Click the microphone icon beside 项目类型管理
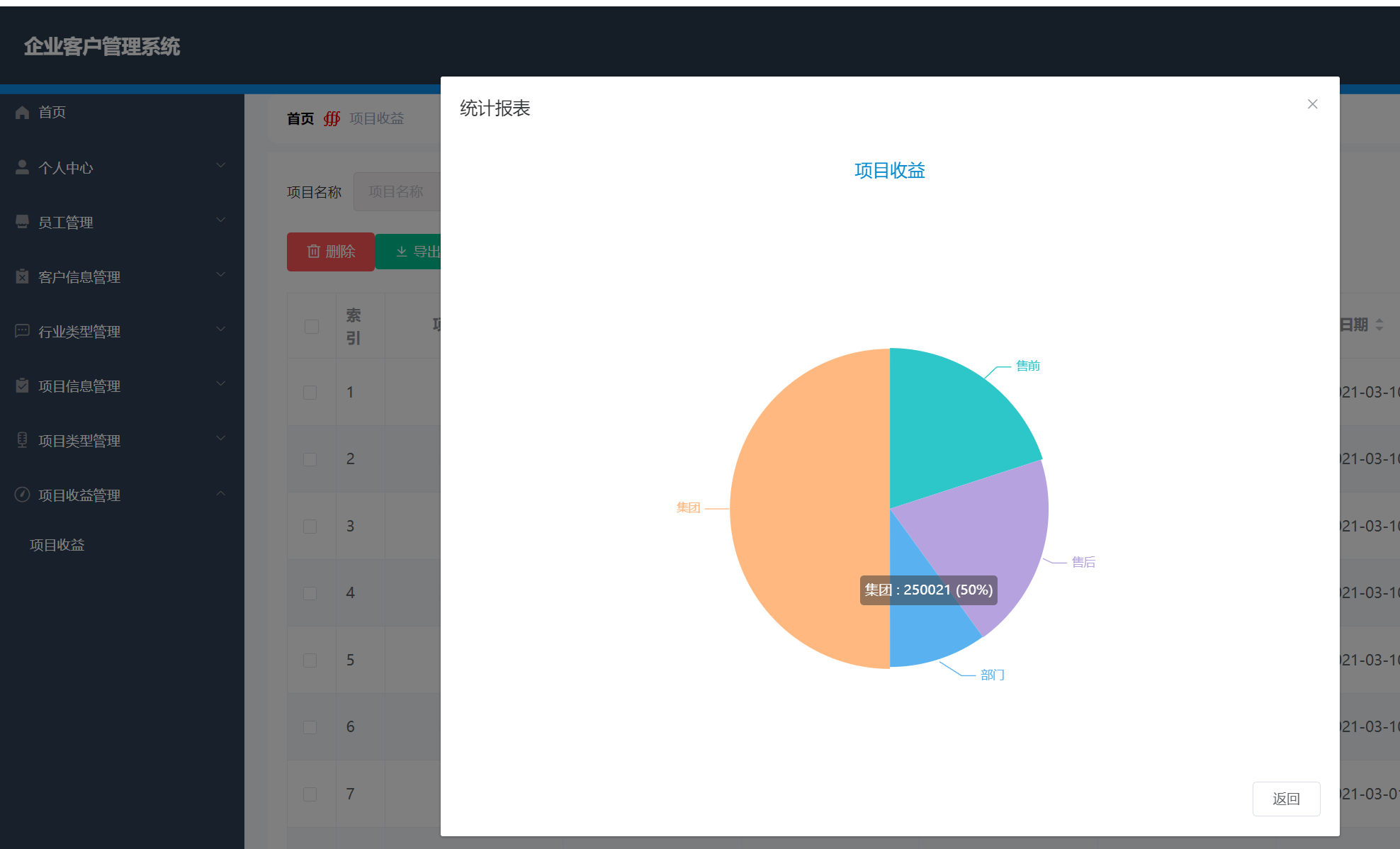This screenshot has width=1400, height=849. (22, 440)
